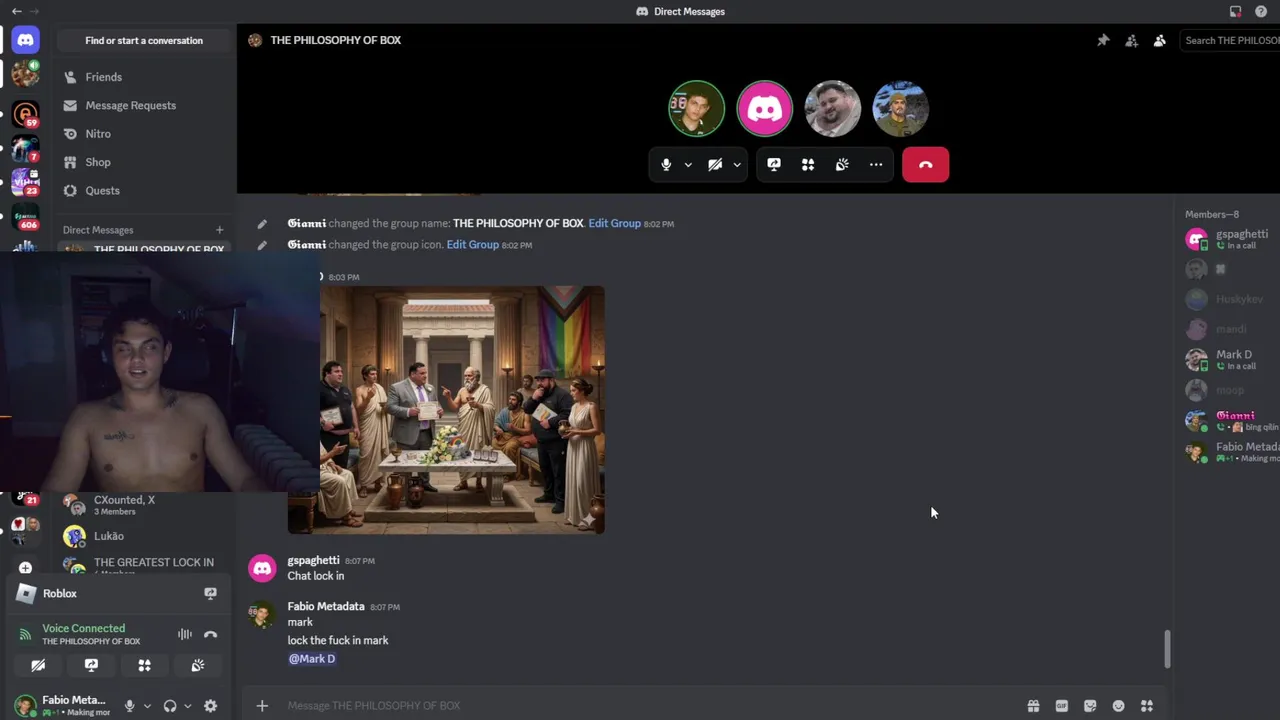Send a gift with gift icon

click(x=1033, y=706)
